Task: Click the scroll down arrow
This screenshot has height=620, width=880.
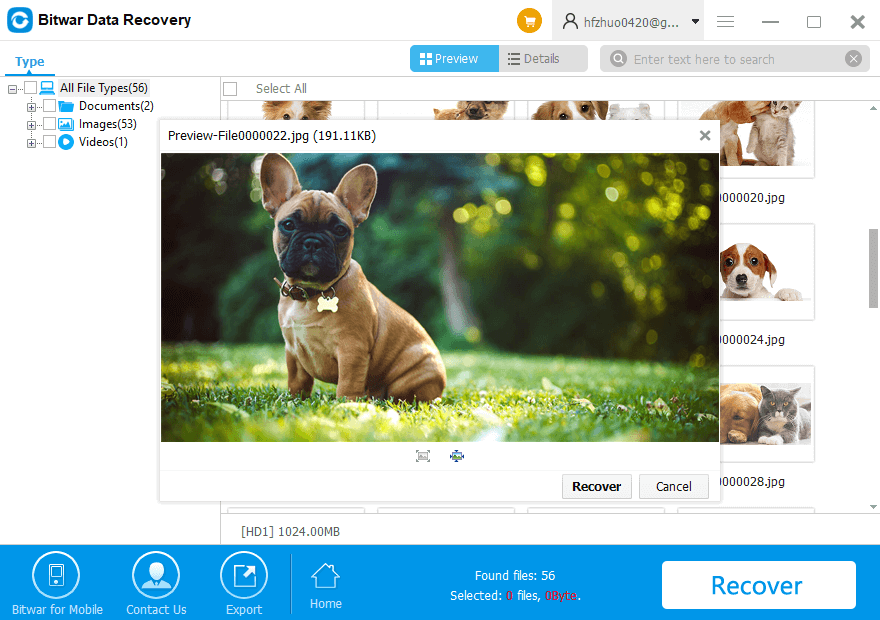Action: tap(873, 507)
